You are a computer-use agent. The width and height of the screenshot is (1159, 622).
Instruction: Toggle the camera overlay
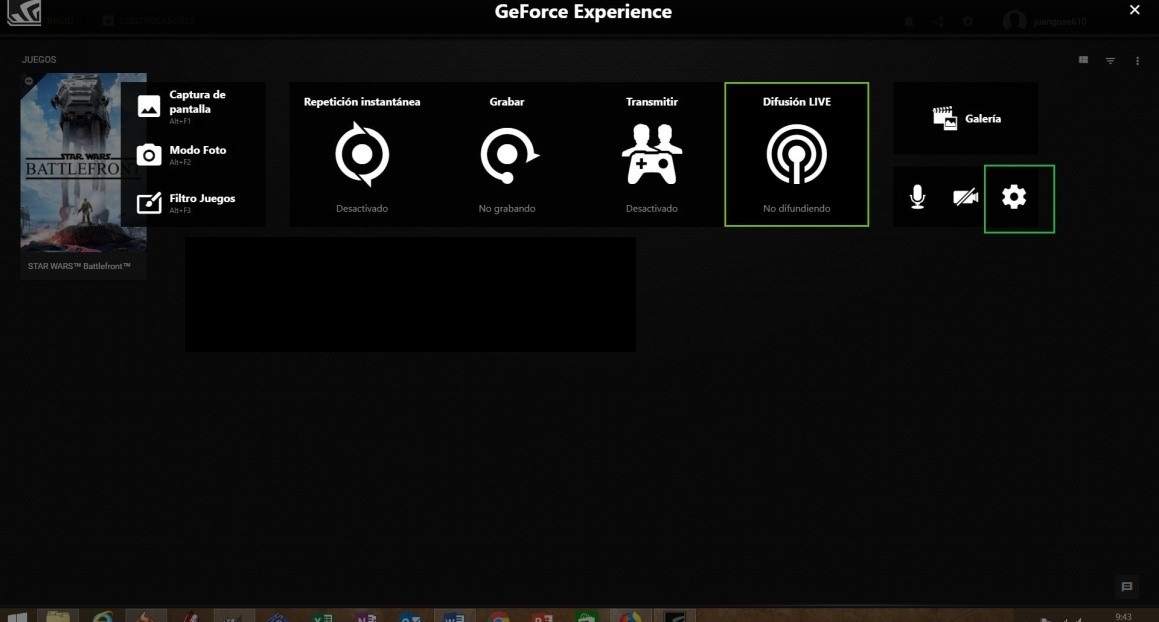[x=965, y=197]
